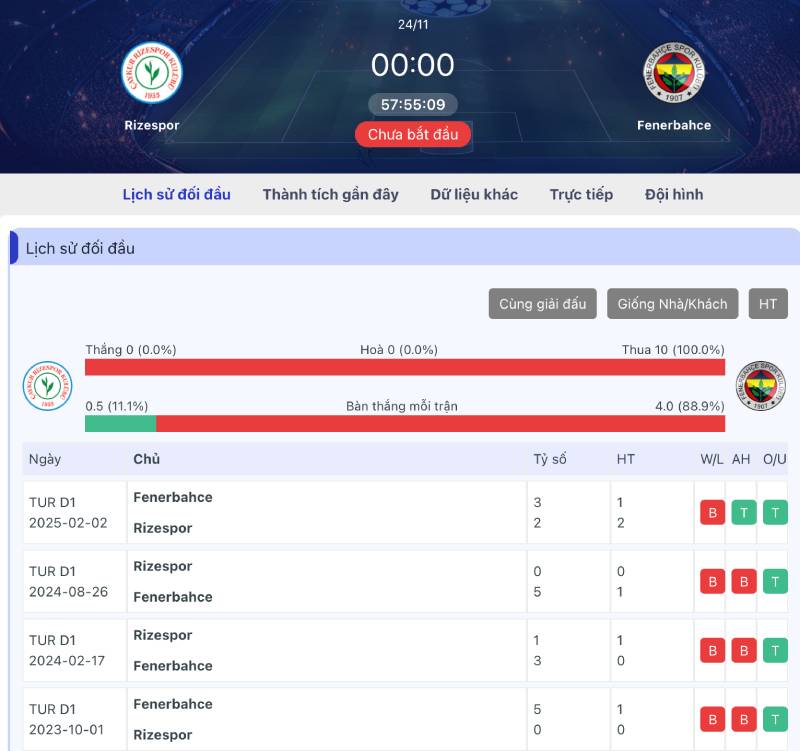Click red portion of goals-per-match bar
Screen dimensions: 800x751
[440, 423]
